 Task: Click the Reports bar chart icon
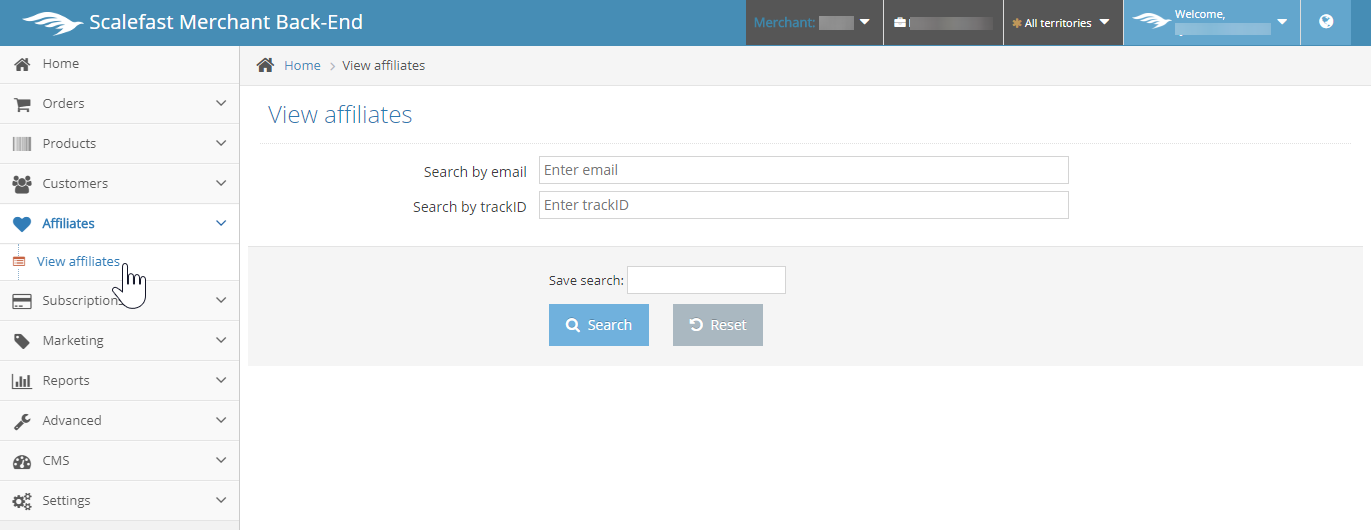21,381
